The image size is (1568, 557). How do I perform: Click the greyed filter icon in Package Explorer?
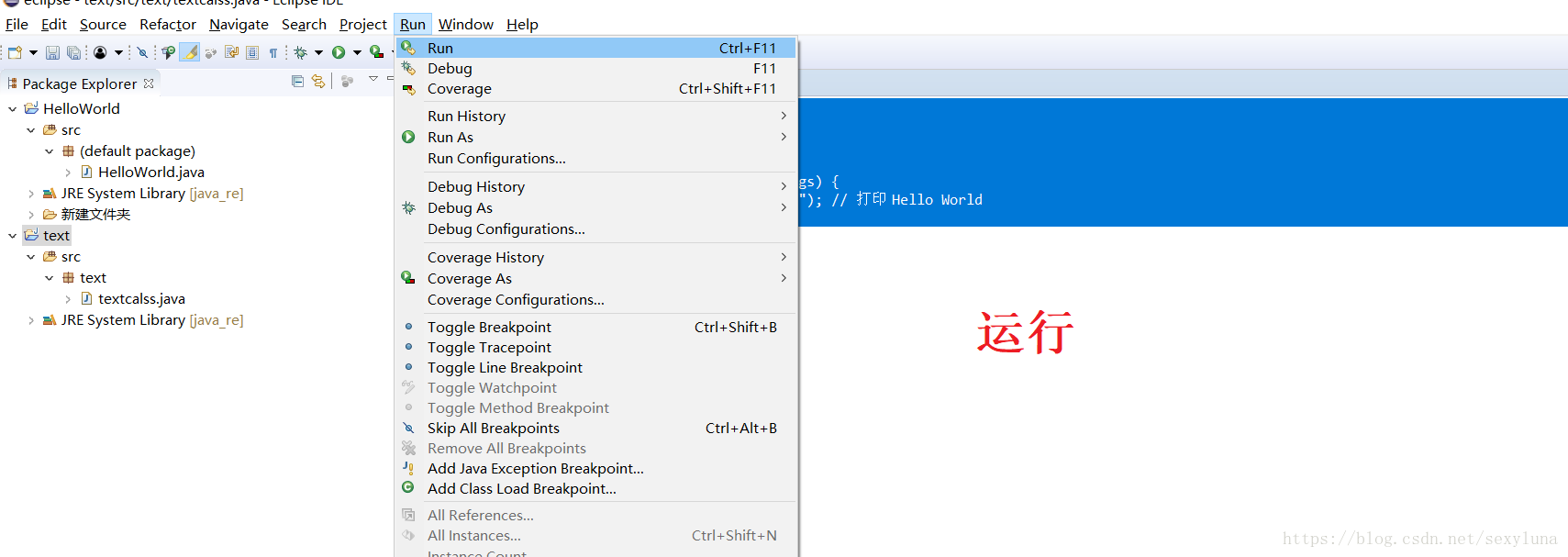point(347,81)
